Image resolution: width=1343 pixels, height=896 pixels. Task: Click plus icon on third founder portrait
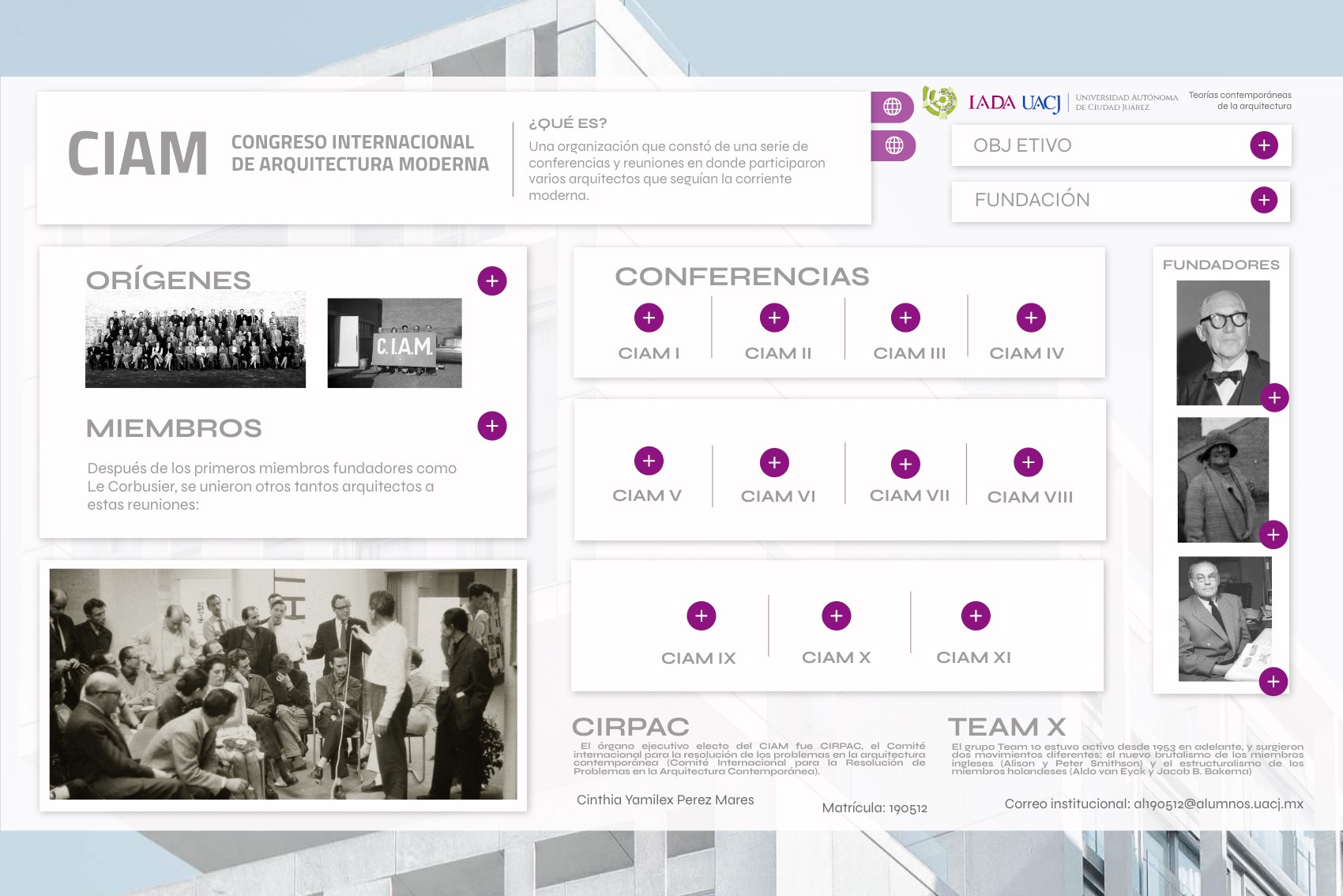(x=1273, y=681)
